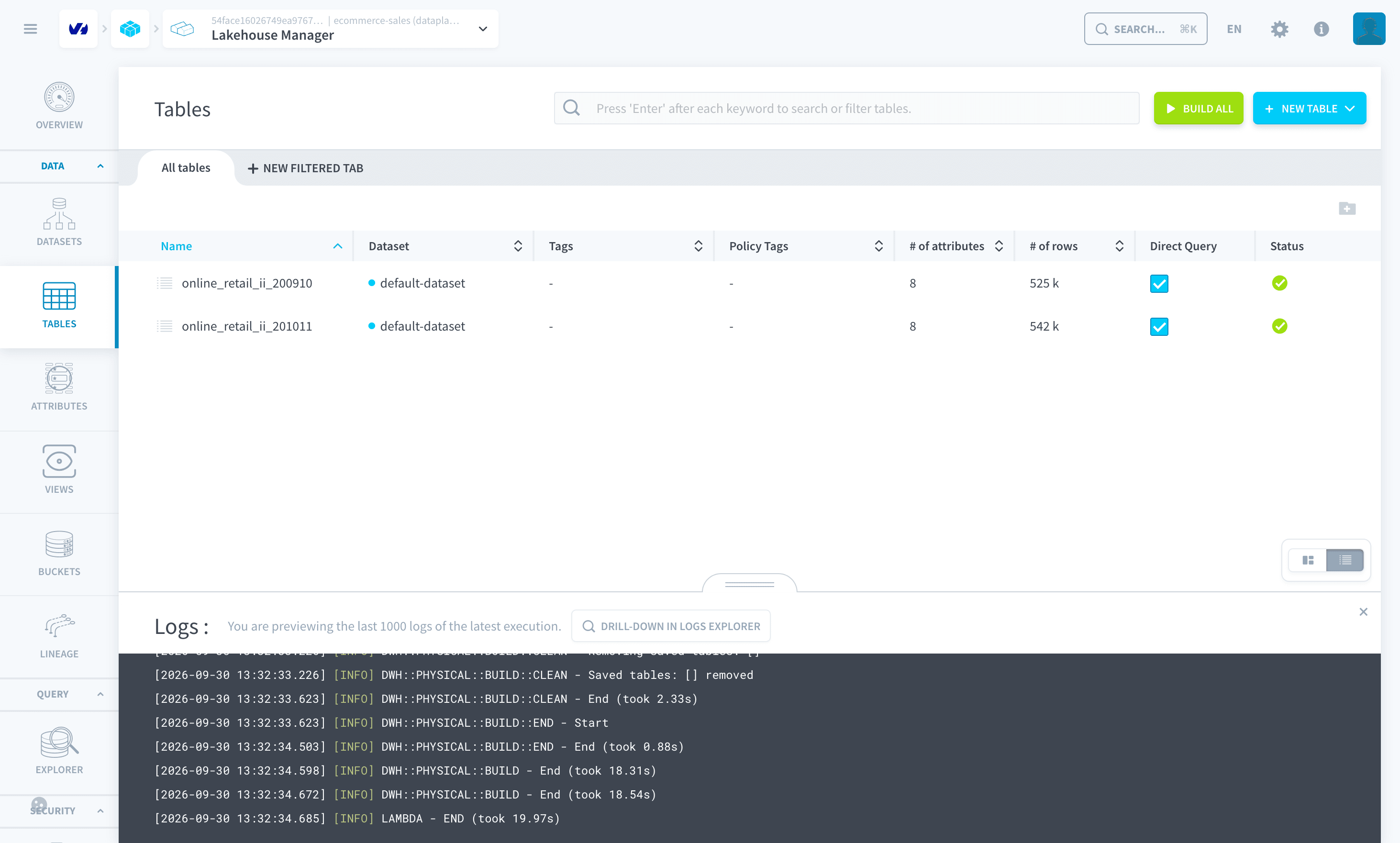Open the Datasets section in sidebar
The width and height of the screenshot is (1400, 843).
coord(59,222)
